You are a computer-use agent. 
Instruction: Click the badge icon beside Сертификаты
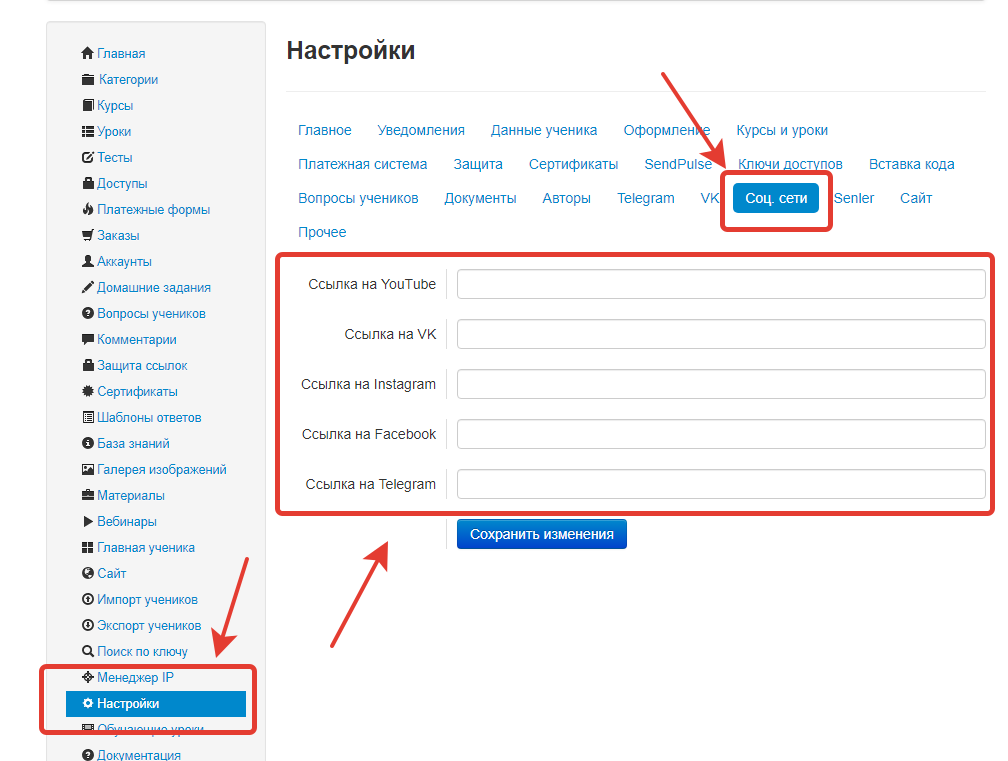point(88,391)
